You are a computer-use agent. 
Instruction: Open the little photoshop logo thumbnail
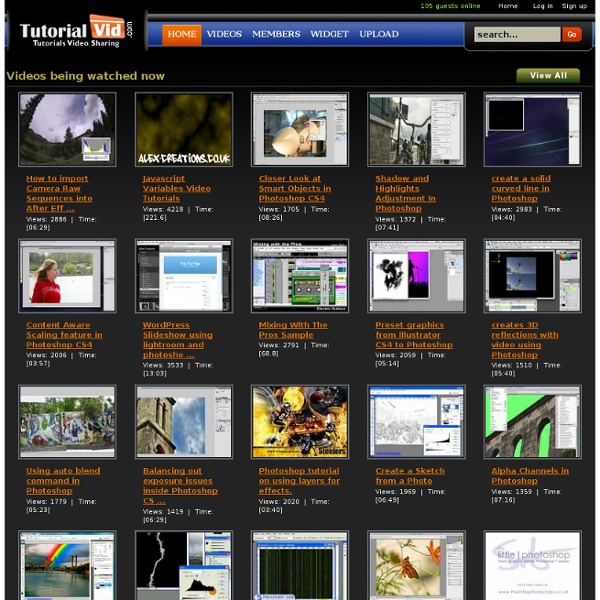point(532,565)
